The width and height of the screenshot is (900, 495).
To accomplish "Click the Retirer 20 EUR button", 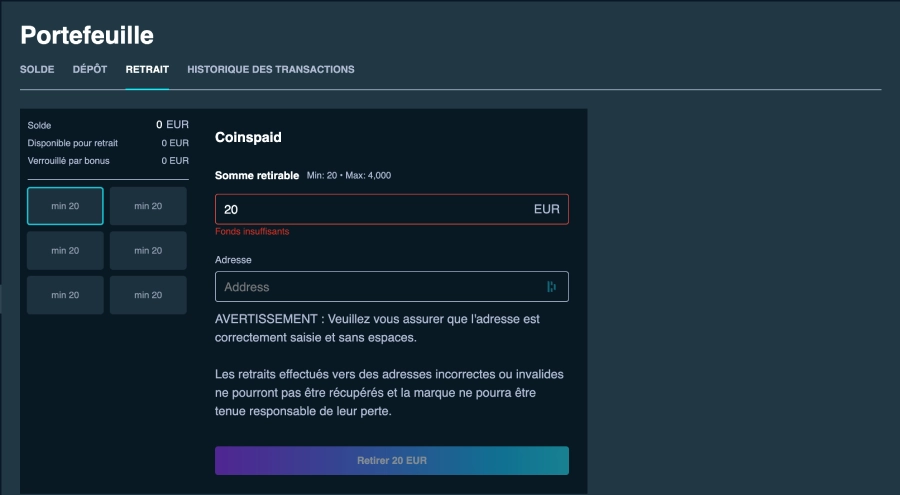I will click(x=392, y=461).
